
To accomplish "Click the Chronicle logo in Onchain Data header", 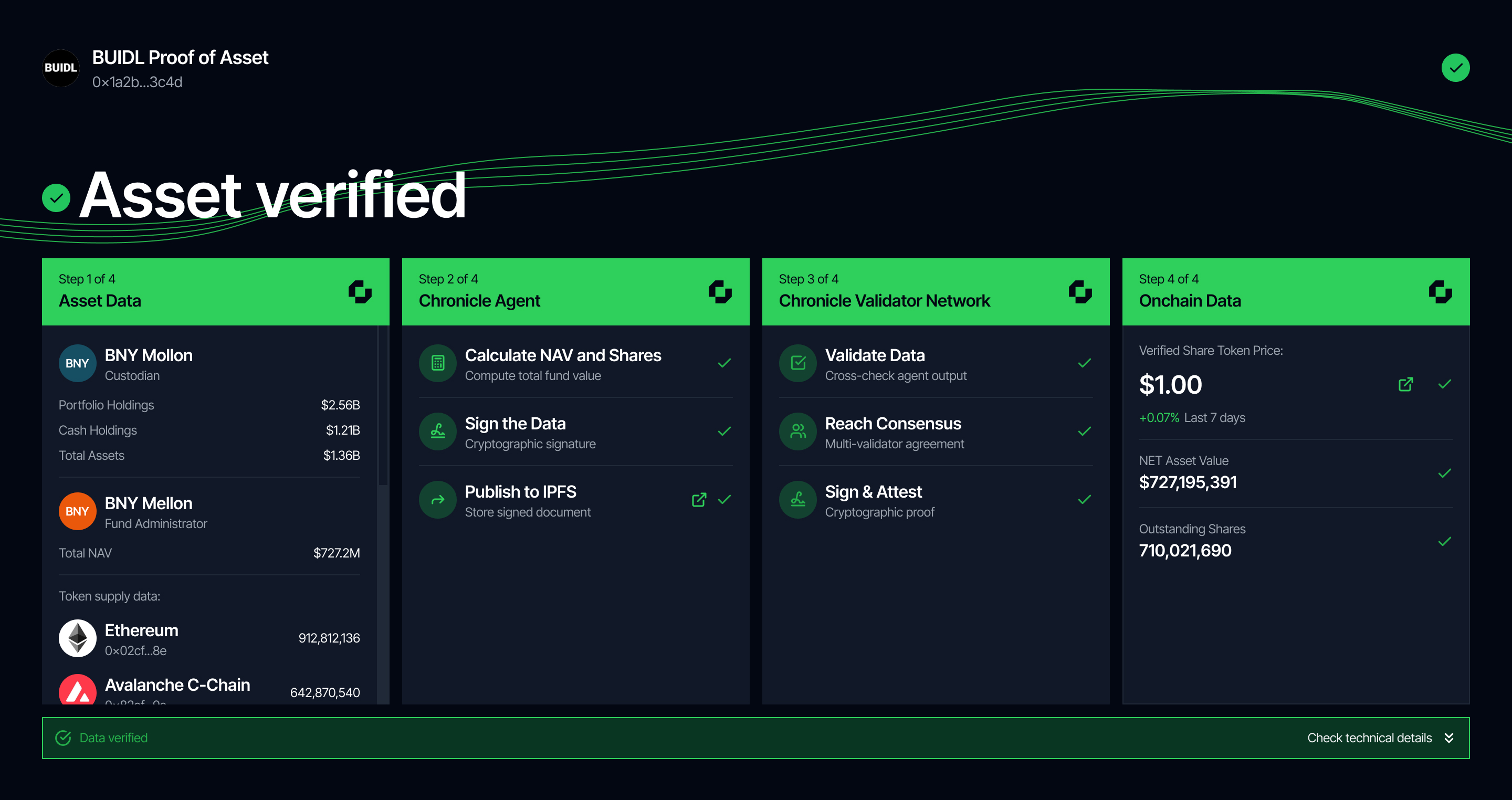I will [1440, 292].
